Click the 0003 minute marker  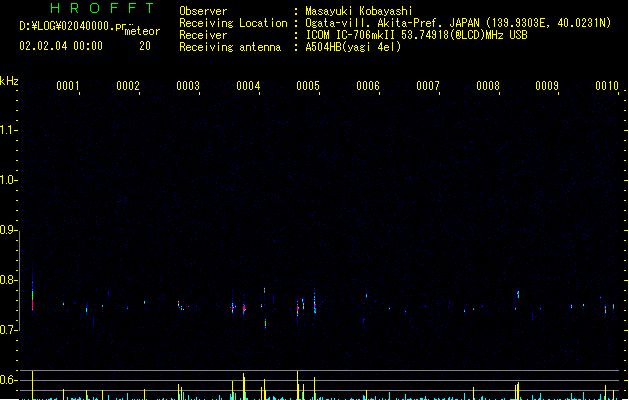coord(188,86)
